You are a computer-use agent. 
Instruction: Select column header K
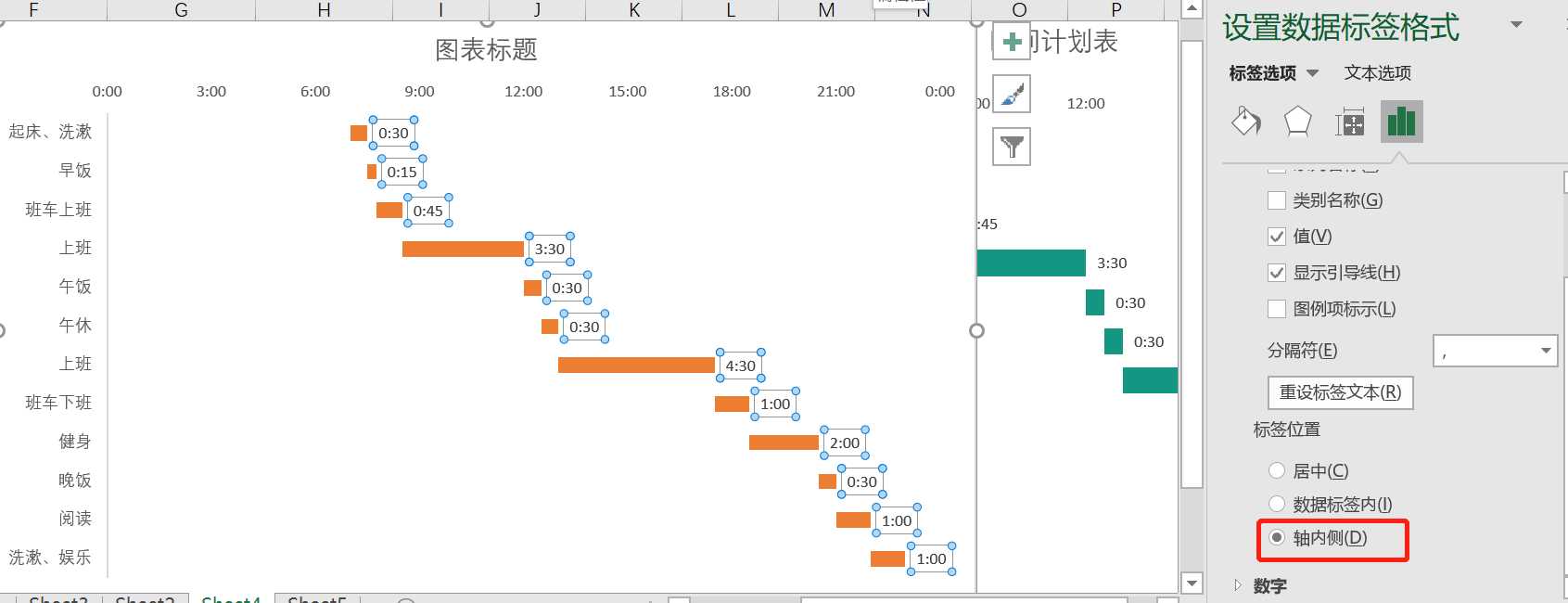click(x=634, y=10)
